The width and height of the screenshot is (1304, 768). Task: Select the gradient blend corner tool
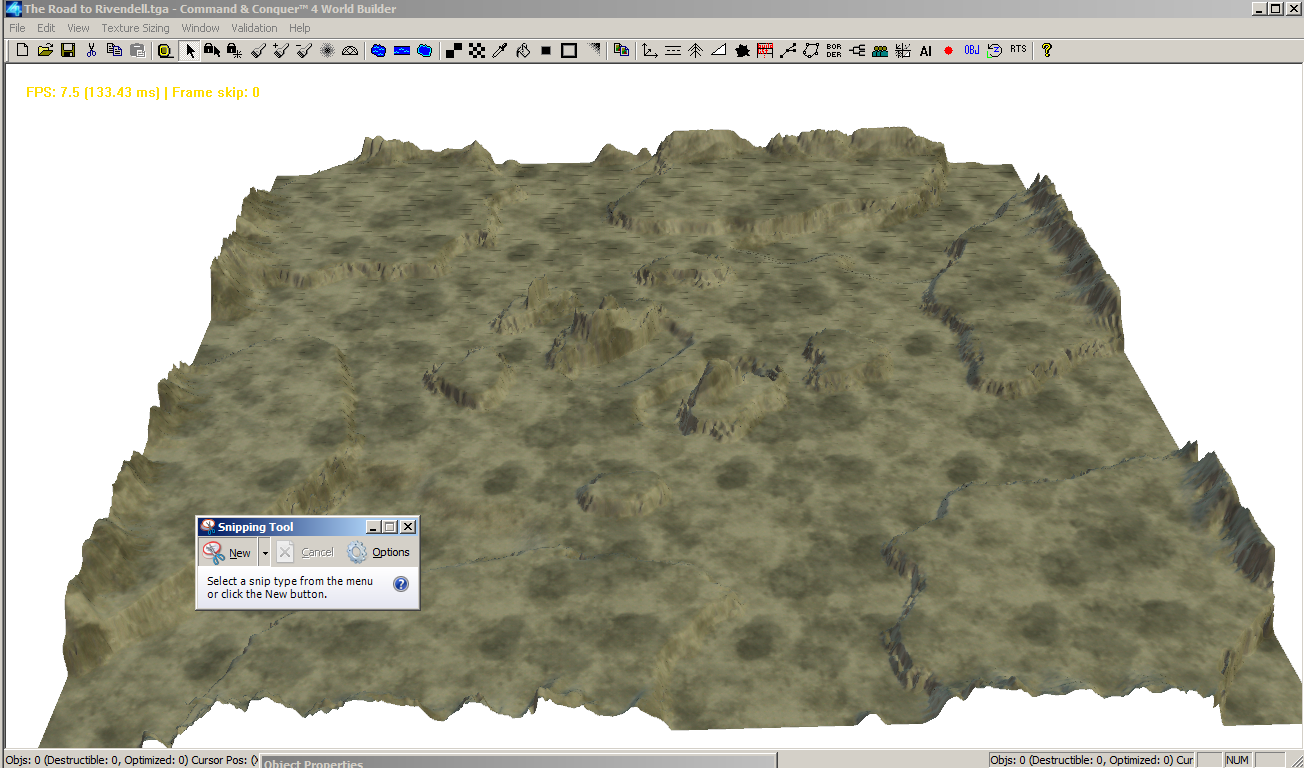594,50
